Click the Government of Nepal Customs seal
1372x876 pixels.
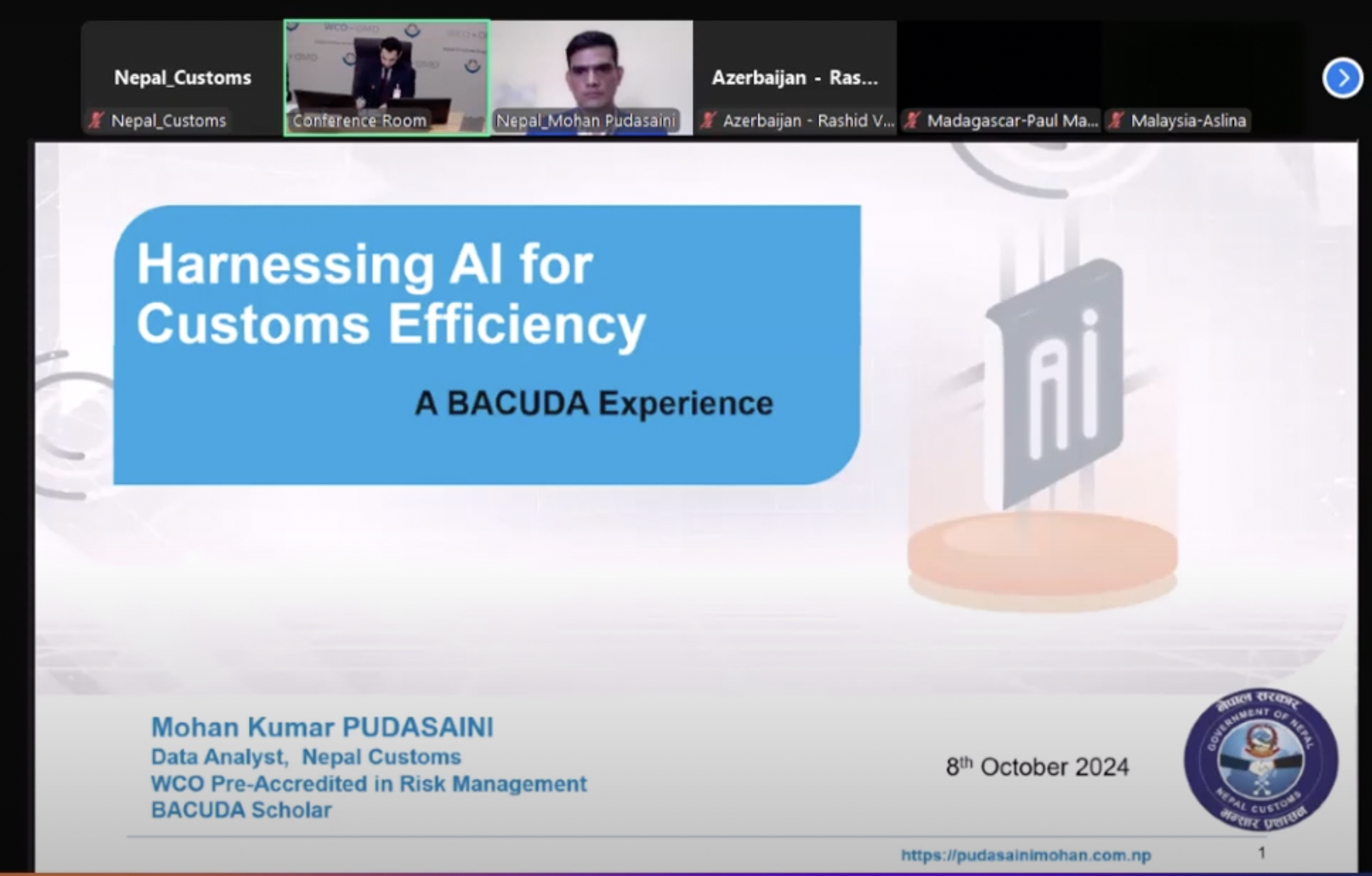coord(1261,759)
